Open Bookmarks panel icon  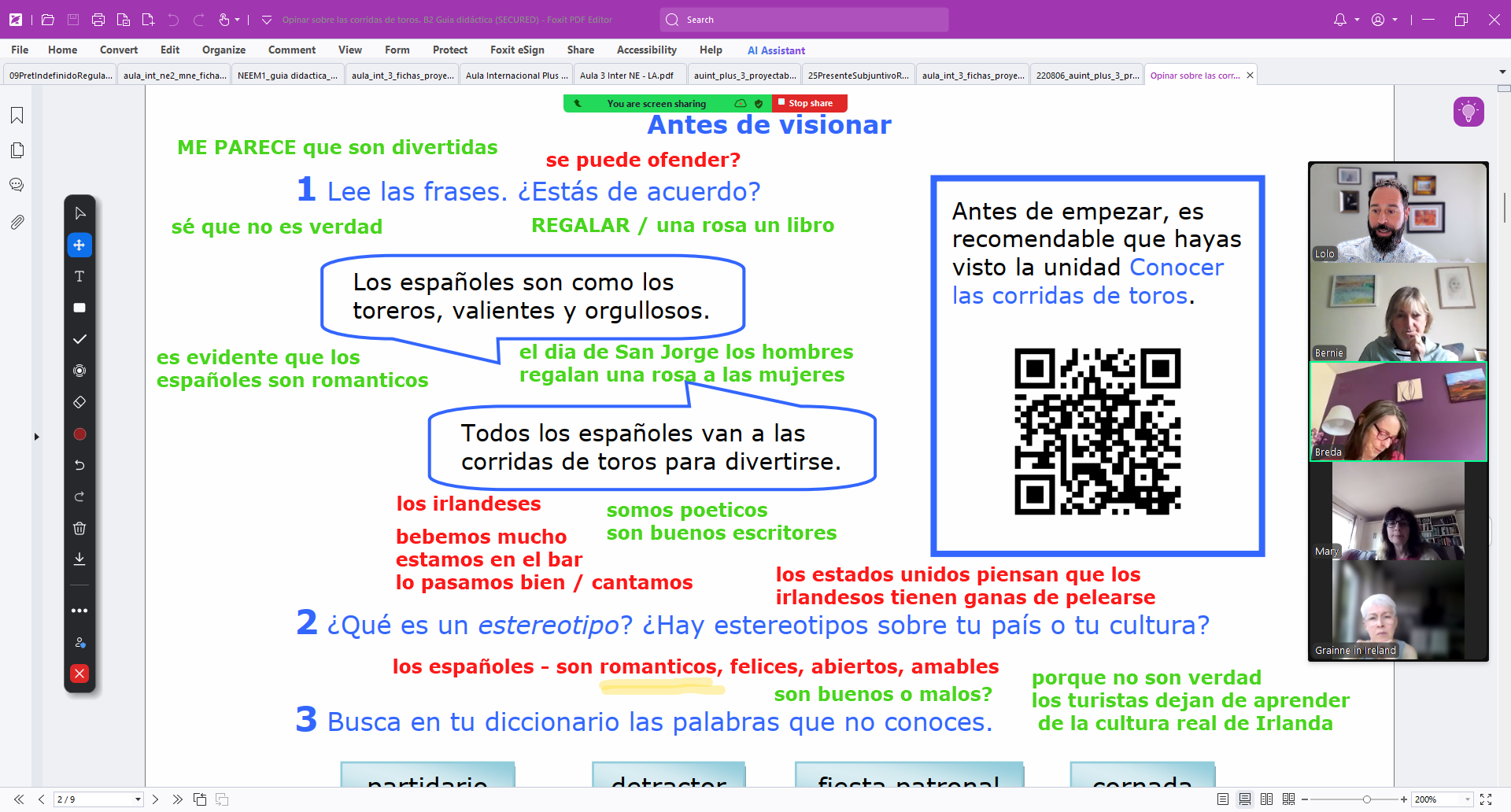pos(17,116)
